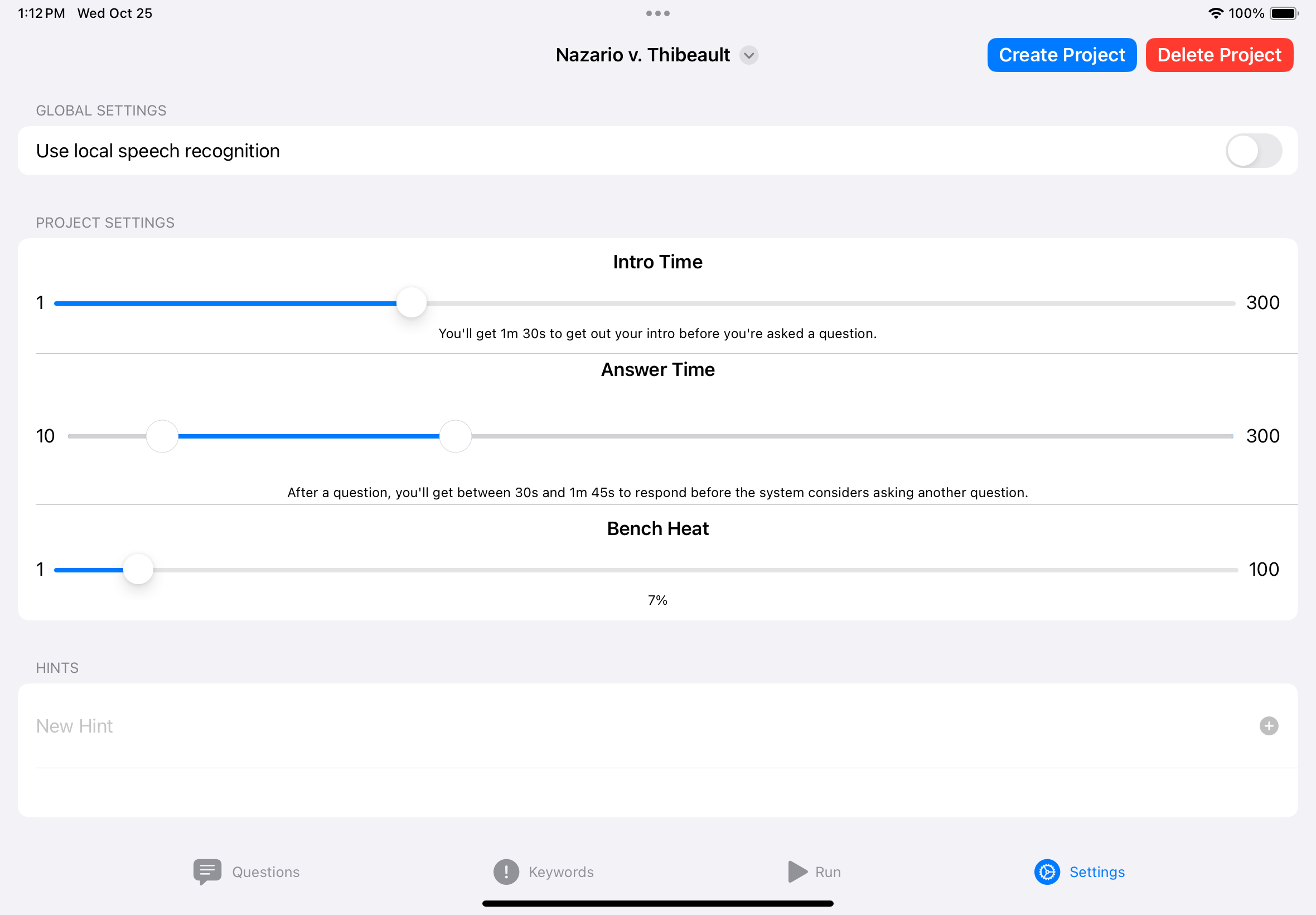Tap the battery status icon

[x=1284, y=13]
